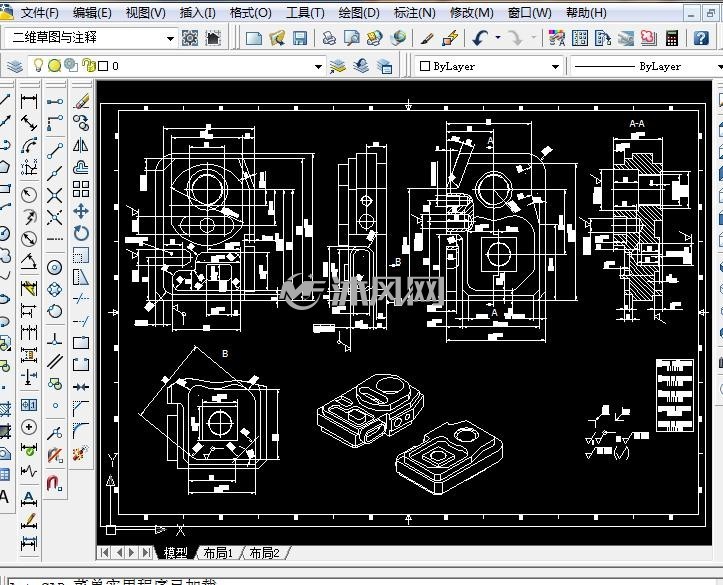This screenshot has height=585, width=723.
Task: Toggle layer 0 lock padlock icon
Action: 89,66
